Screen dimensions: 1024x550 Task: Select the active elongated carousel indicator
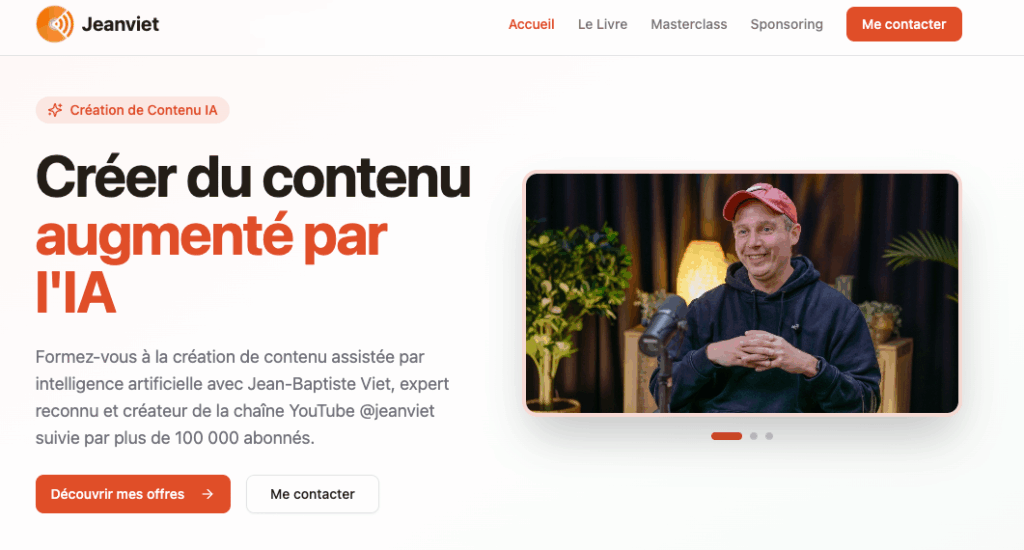[726, 436]
